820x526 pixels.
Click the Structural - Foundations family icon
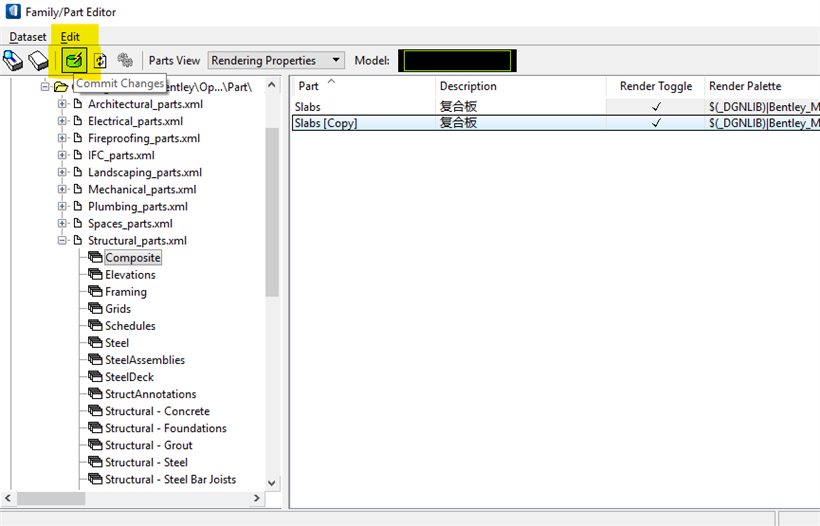click(95, 428)
